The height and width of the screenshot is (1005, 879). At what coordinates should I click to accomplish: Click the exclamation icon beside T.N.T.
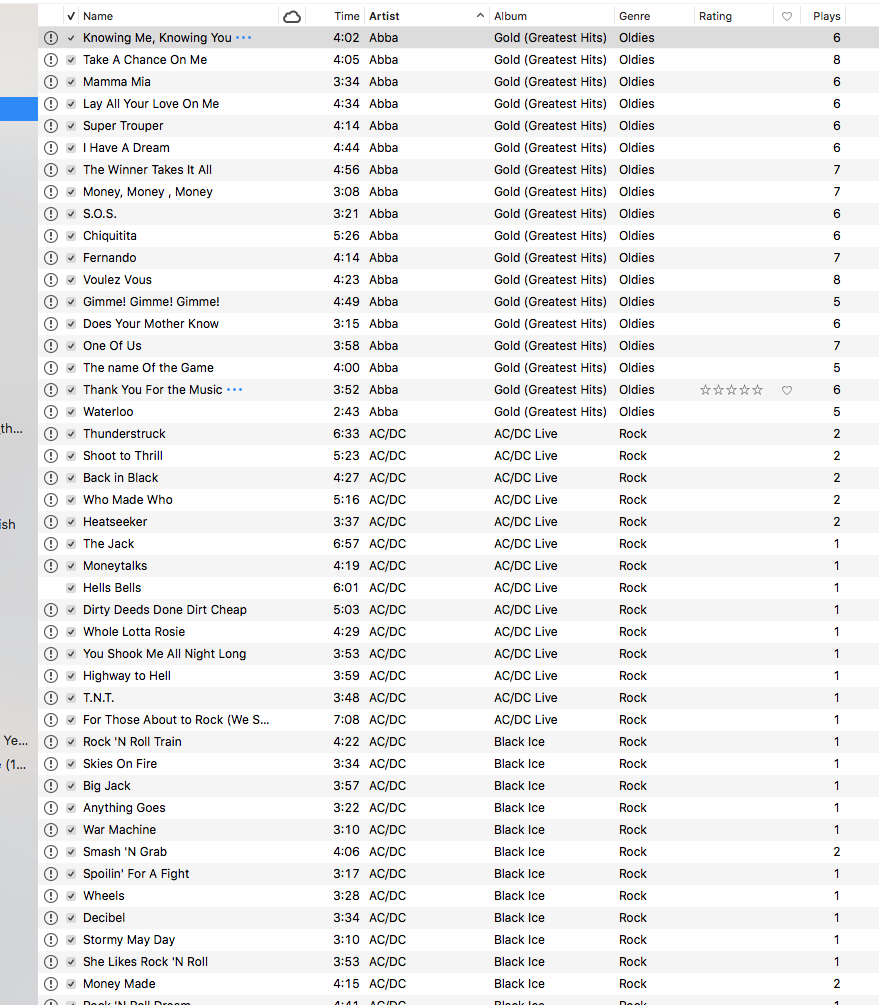pyautogui.click(x=51, y=698)
